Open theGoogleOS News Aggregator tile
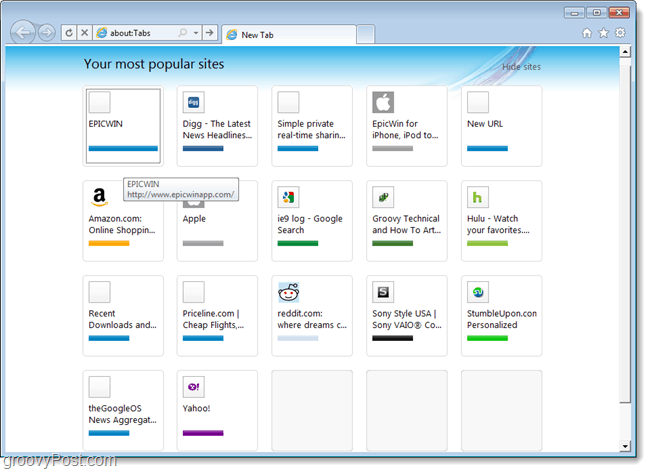Image resolution: width=650 pixels, height=471 pixels. click(123, 410)
